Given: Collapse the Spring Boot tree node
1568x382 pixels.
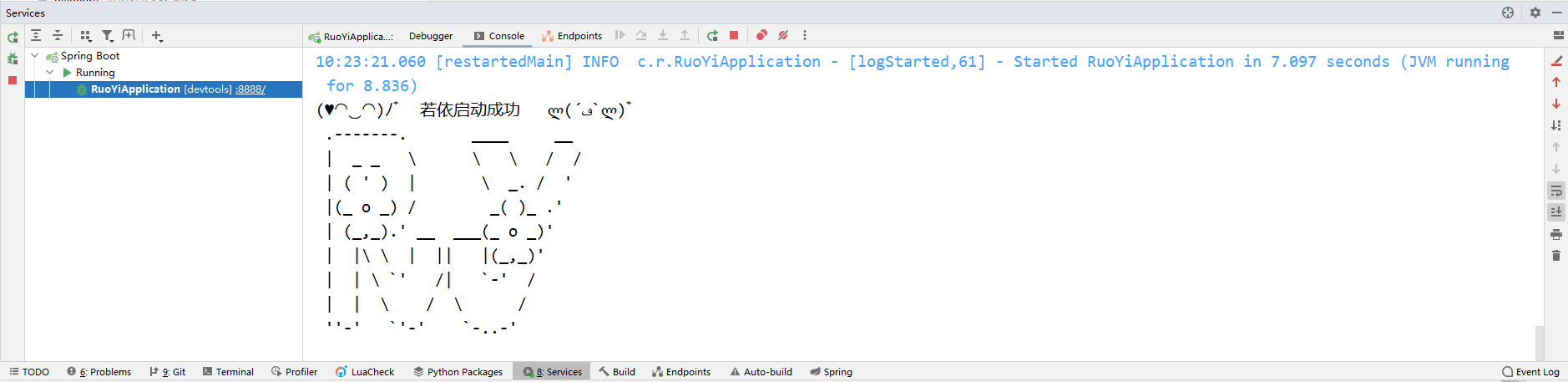Looking at the screenshot, I should pos(35,56).
